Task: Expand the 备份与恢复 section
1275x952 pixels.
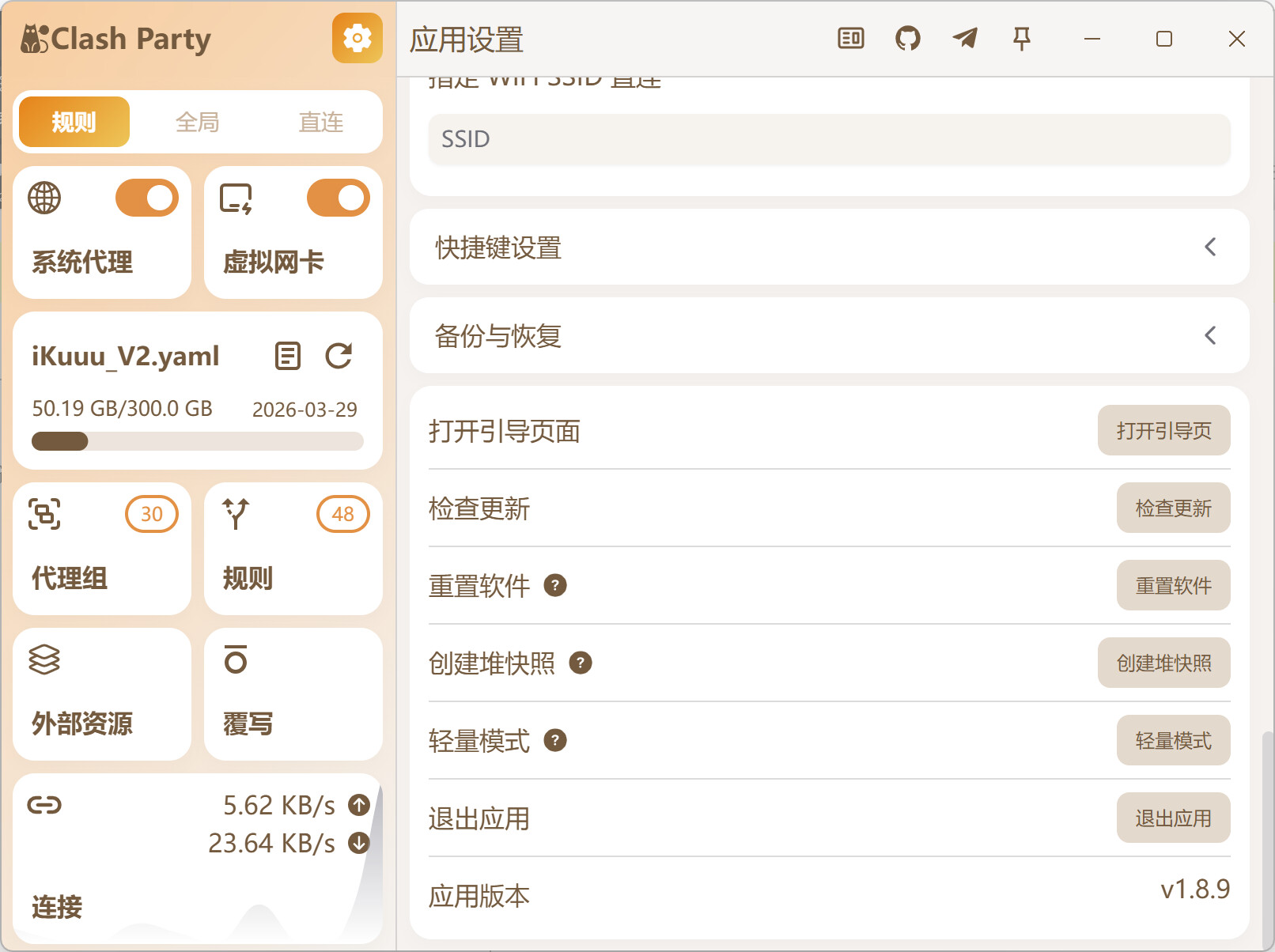Action: coord(830,335)
